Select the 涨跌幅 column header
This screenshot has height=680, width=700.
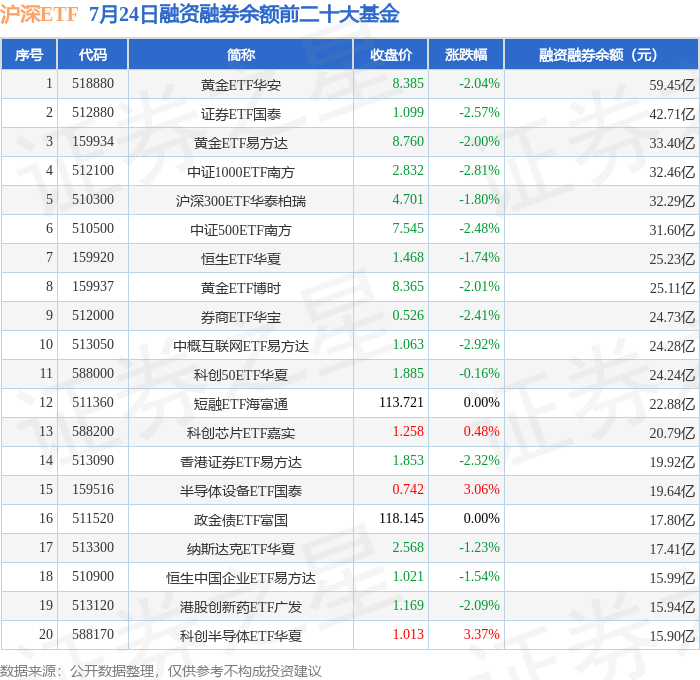[466, 54]
